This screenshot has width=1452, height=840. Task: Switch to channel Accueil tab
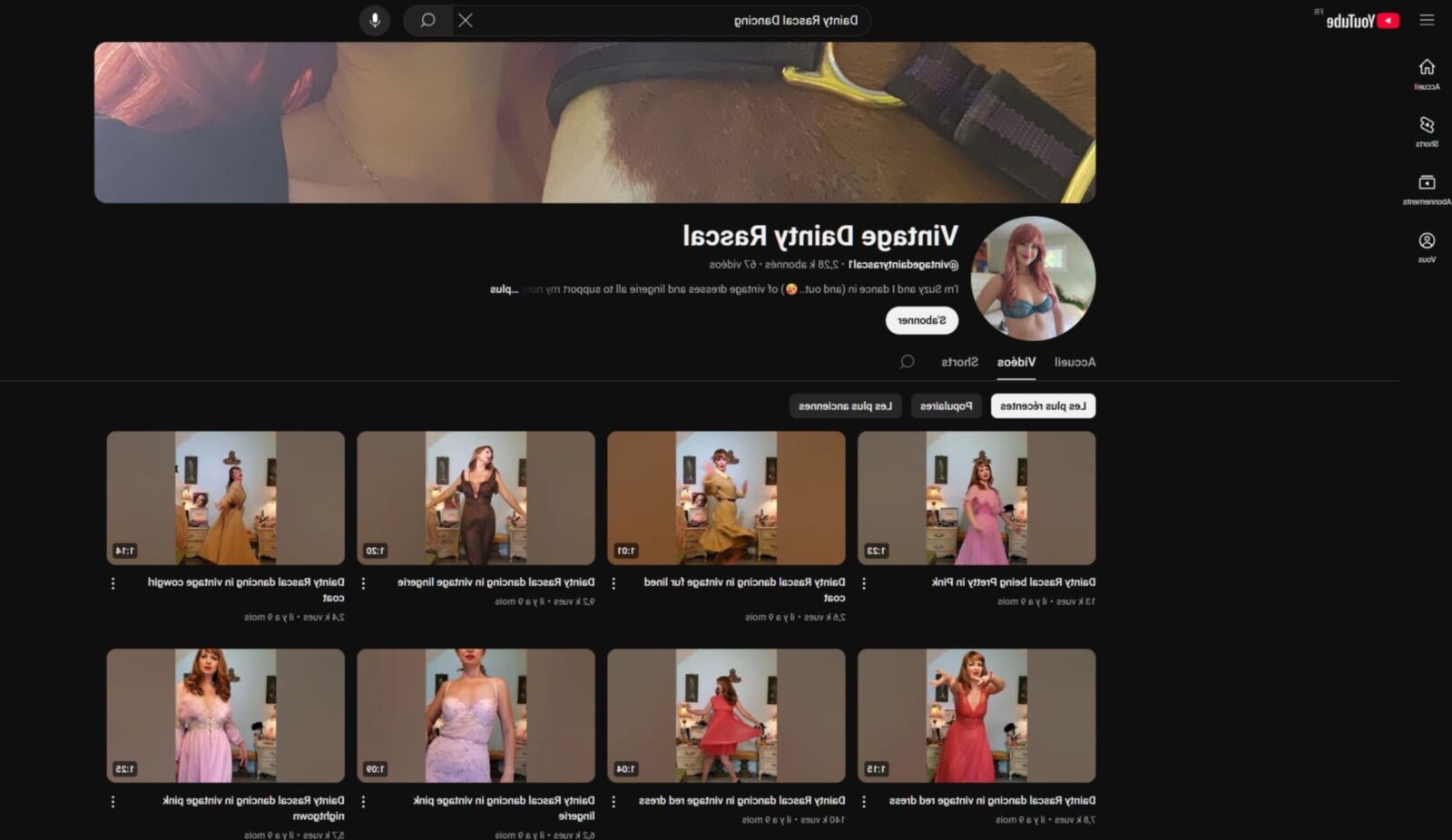1074,362
